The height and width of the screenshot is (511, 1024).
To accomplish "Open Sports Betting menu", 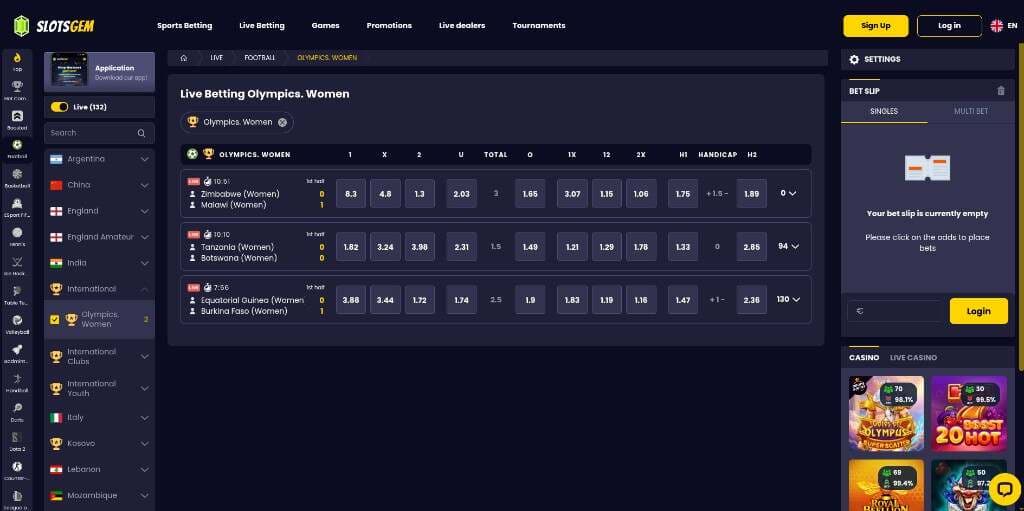I will 184,25.
